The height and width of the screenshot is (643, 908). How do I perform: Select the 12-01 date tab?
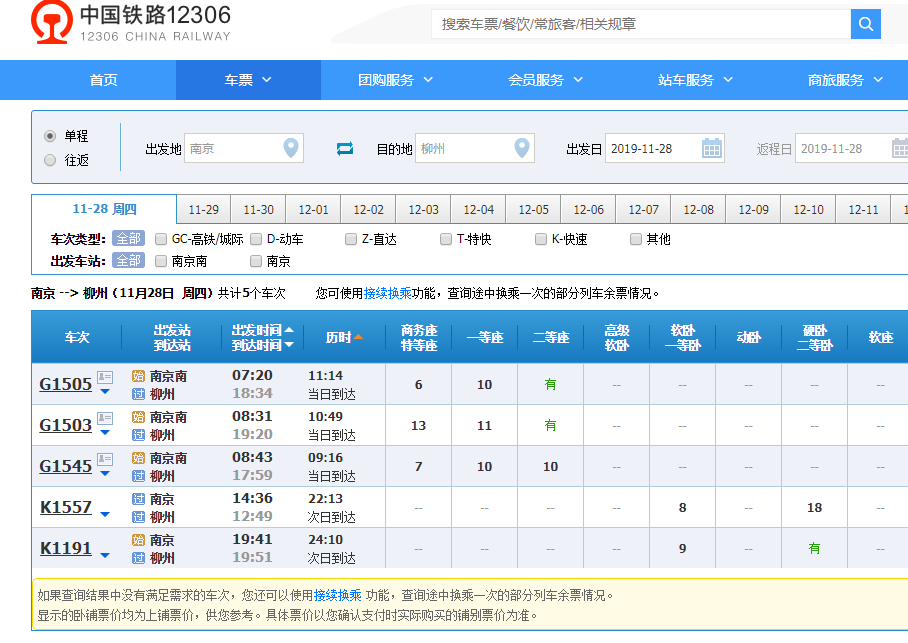coord(313,210)
